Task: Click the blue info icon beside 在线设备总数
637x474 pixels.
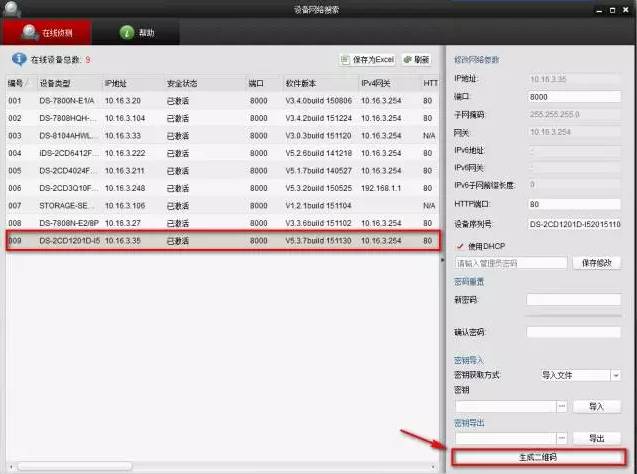Action: pyautogui.click(x=17, y=60)
